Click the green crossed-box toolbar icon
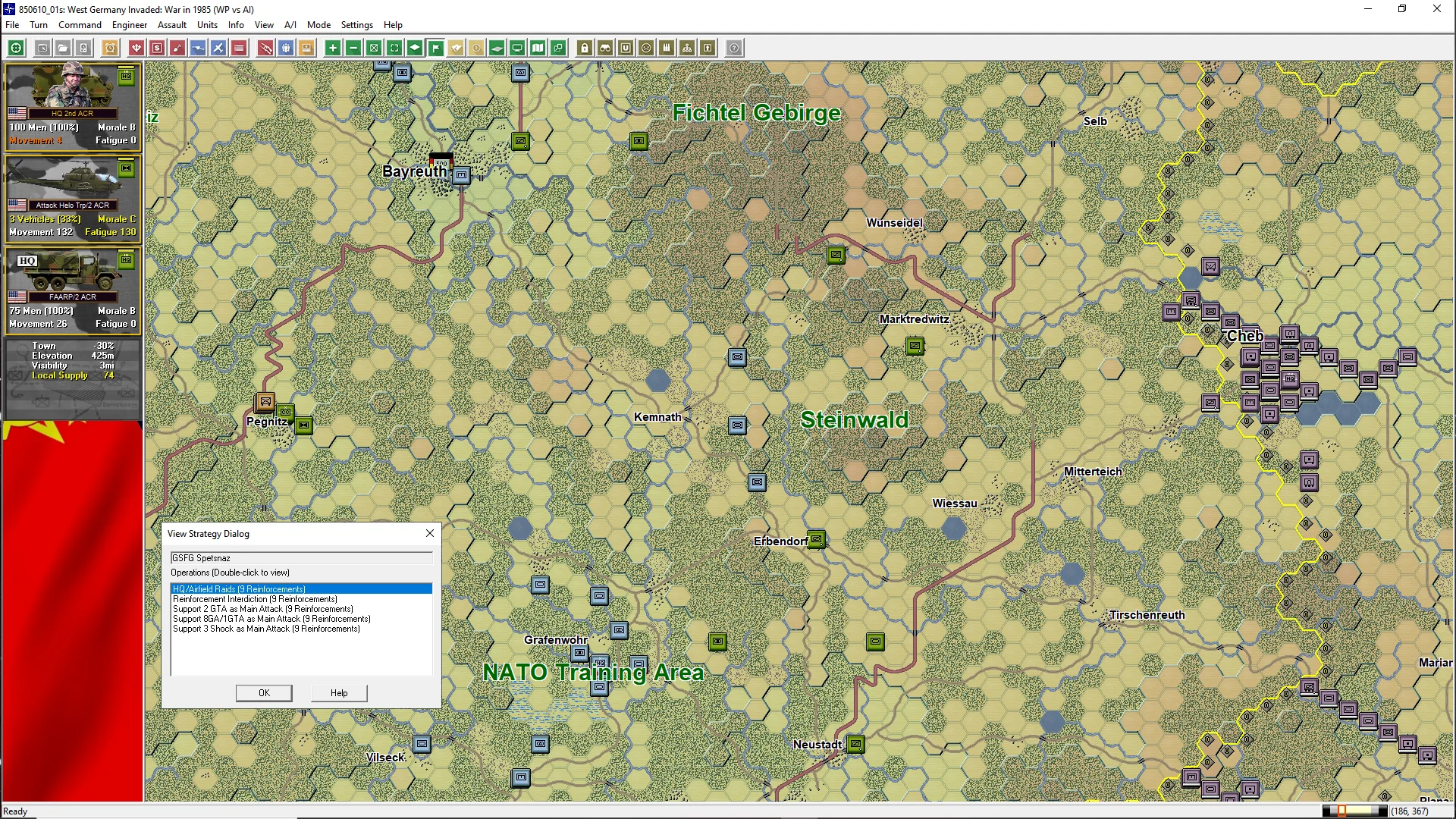Viewport: 1456px width, 819px height. pos(374,48)
